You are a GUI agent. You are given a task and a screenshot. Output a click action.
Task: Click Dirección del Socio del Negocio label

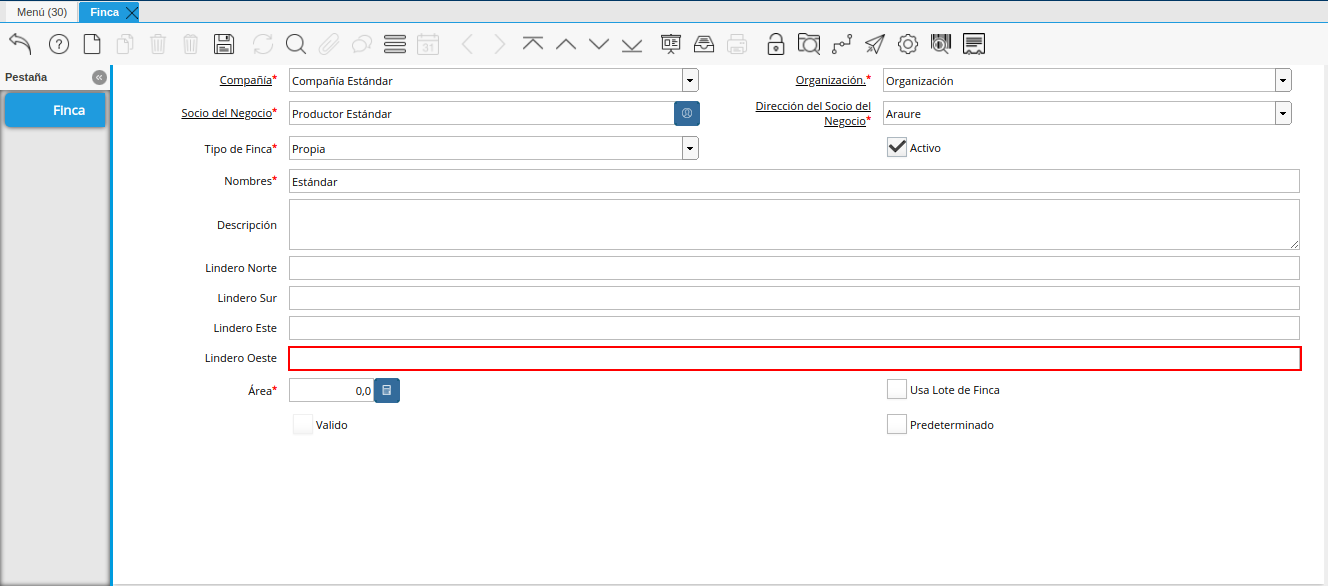[x=813, y=113]
